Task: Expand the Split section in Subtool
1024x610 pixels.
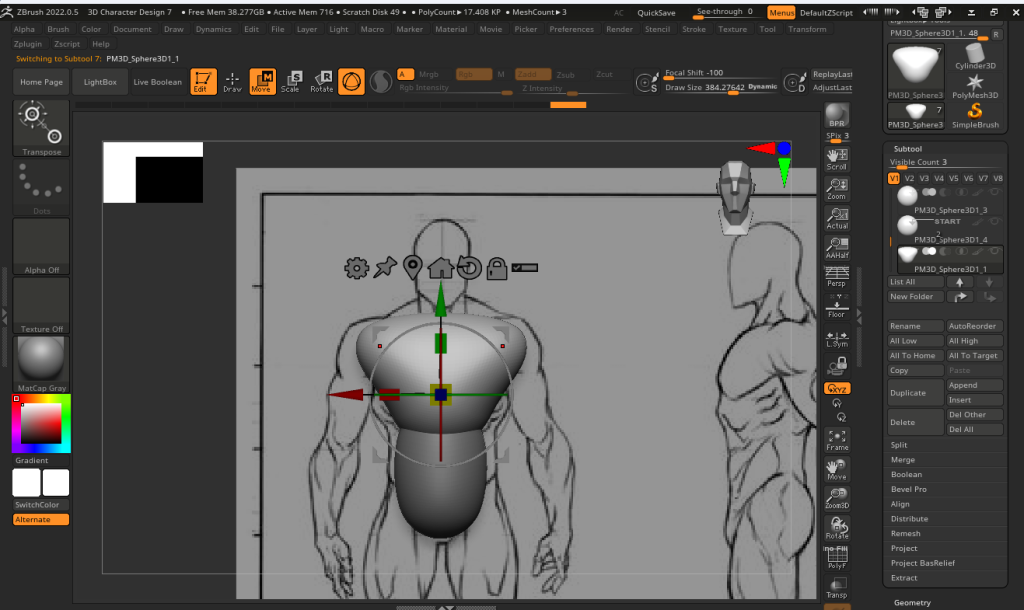Action: [899, 445]
